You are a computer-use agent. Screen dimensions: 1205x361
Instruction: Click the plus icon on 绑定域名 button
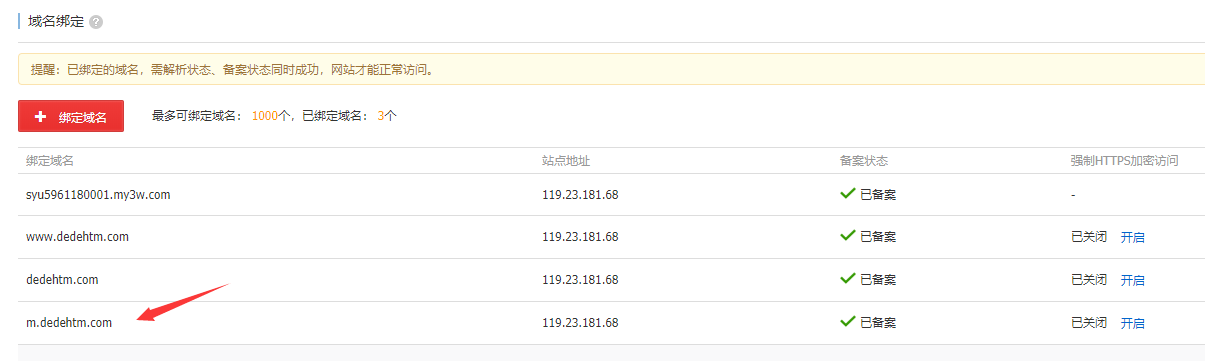click(41, 117)
